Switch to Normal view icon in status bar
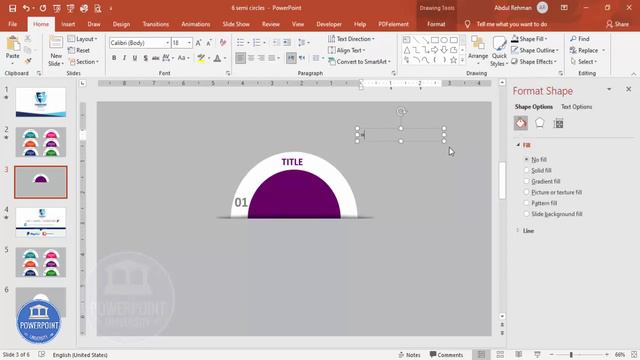 coord(481,355)
